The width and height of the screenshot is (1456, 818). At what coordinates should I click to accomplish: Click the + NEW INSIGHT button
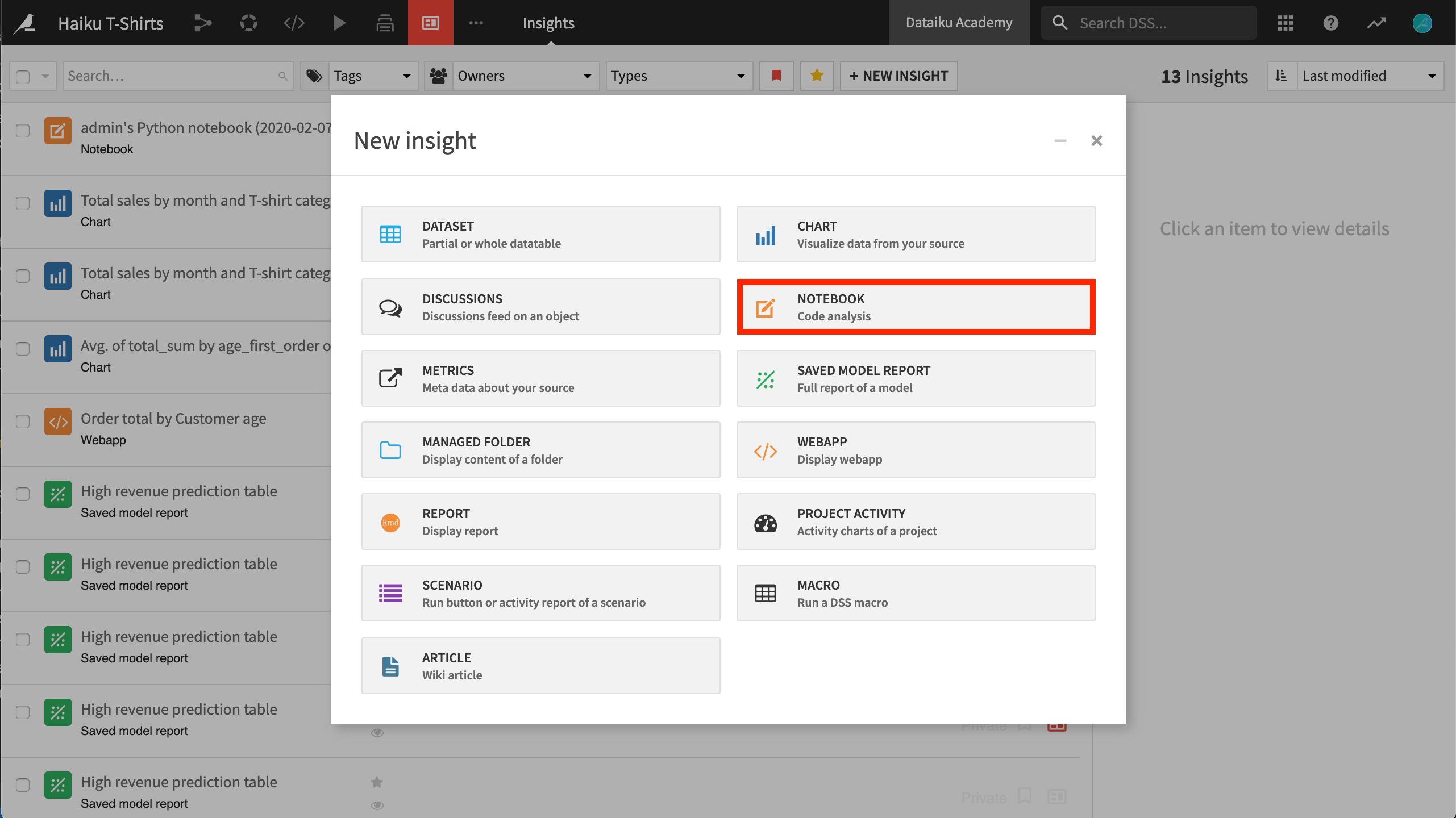tap(898, 76)
